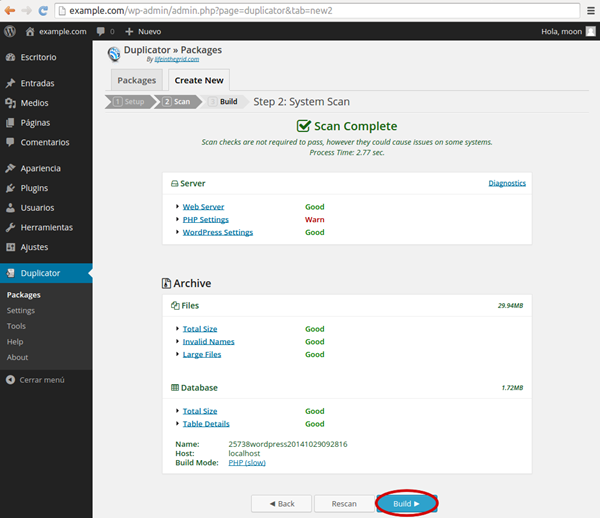Click the WordPress logo icon
Image resolution: width=600 pixels, height=518 pixels.
point(10,31)
